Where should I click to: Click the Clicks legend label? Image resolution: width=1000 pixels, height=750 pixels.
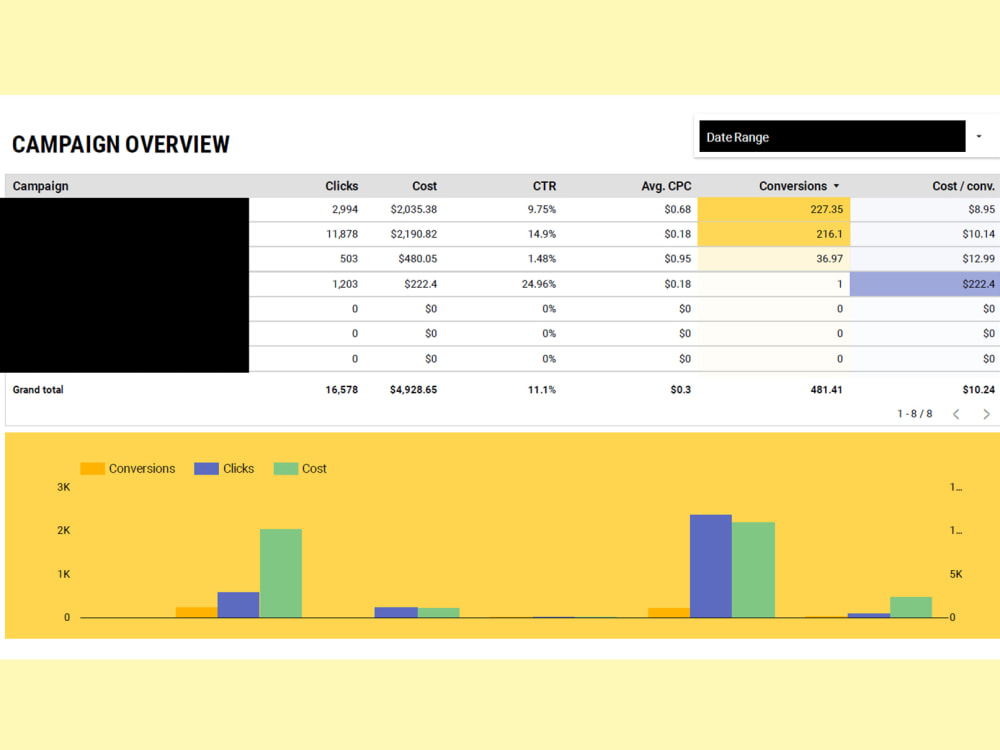click(239, 469)
